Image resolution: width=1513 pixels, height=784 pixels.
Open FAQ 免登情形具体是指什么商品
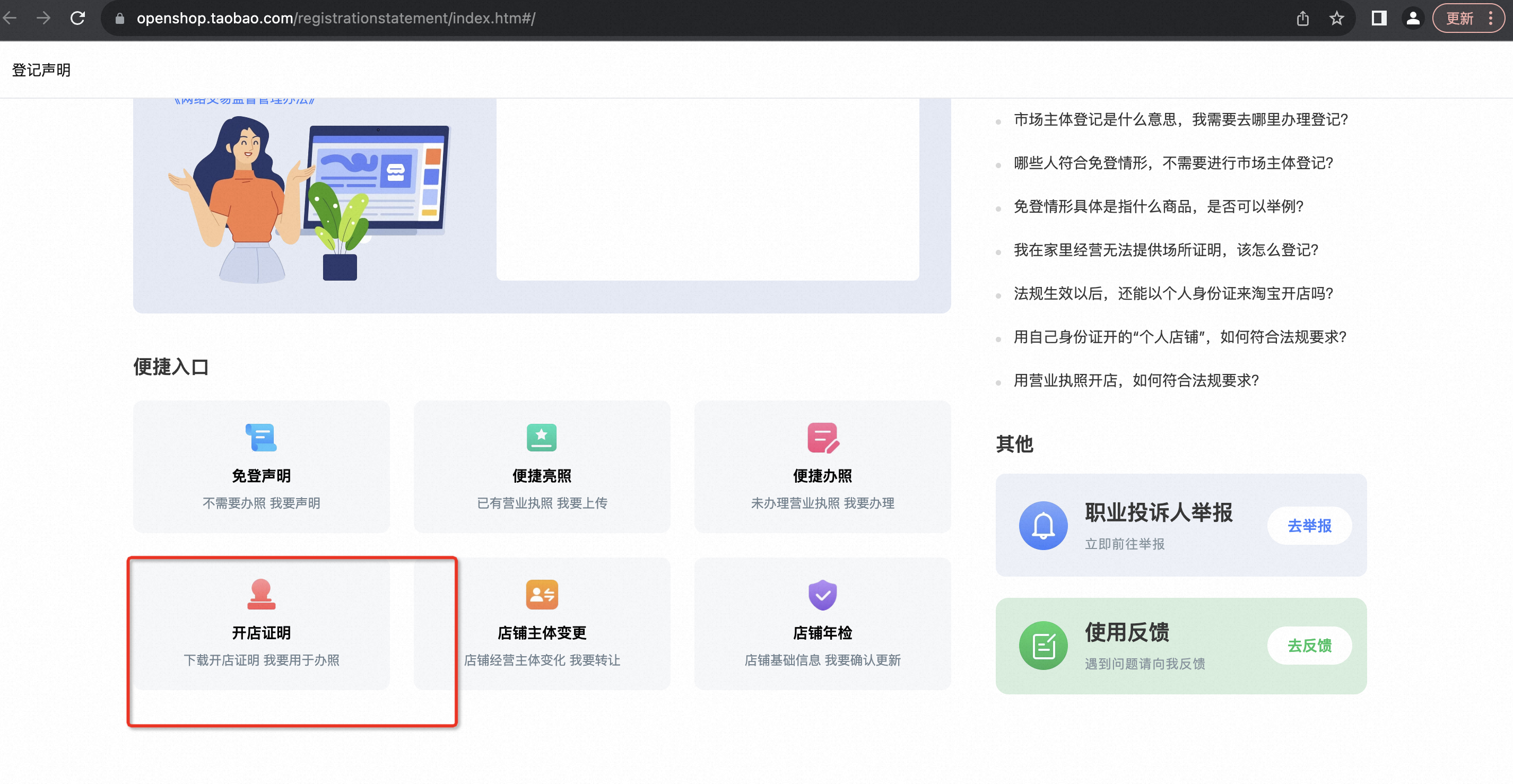tap(1158, 207)
